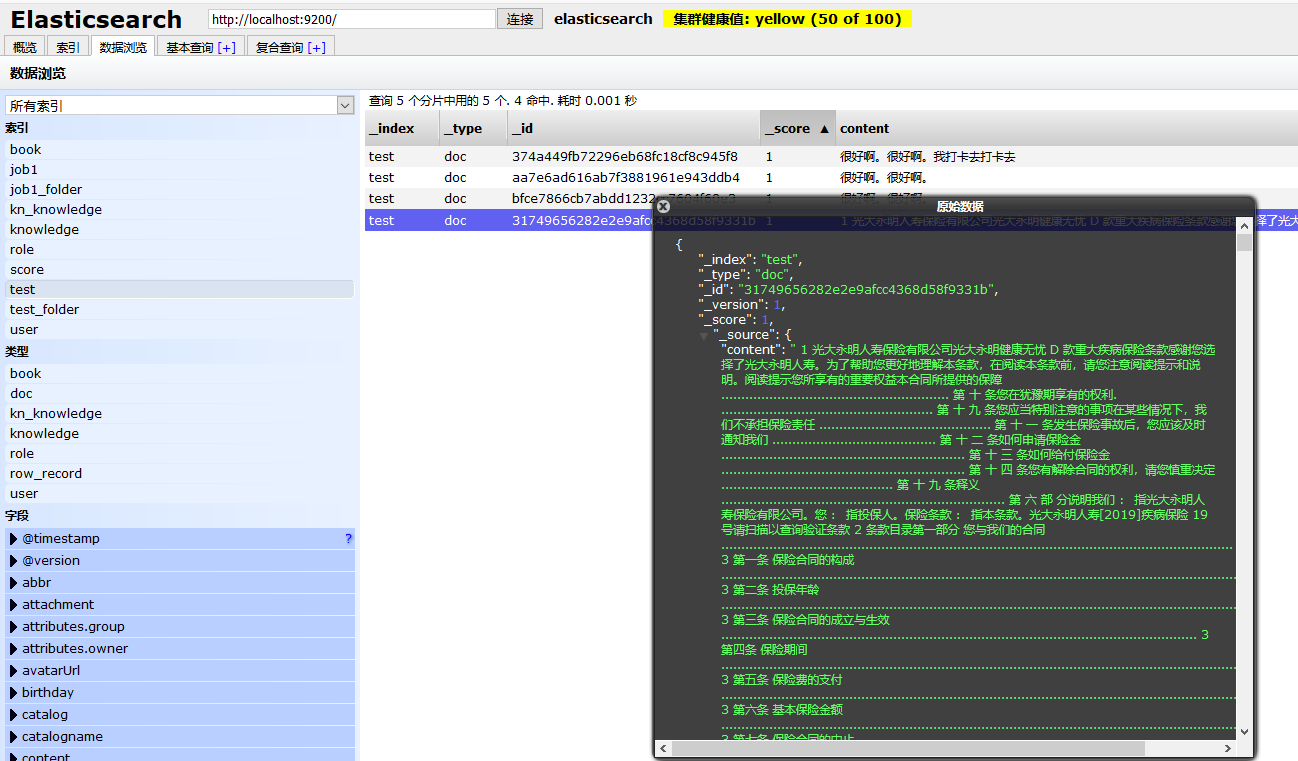Click the dropdown arrow of 所有索引 selector
1298x761 pixels.
coord(345,105)
